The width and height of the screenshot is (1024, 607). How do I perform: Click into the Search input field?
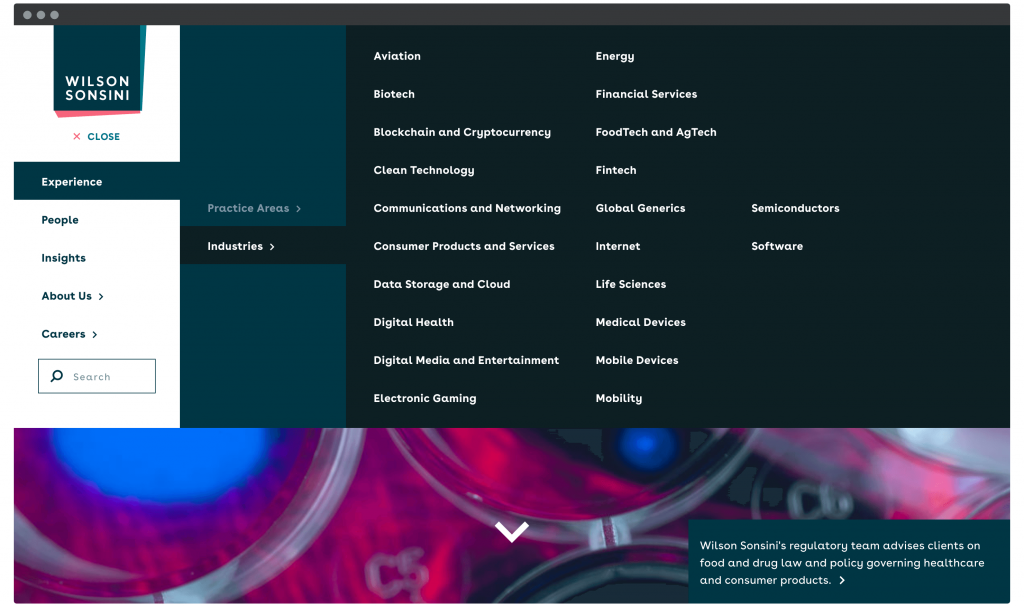(97, 376)
